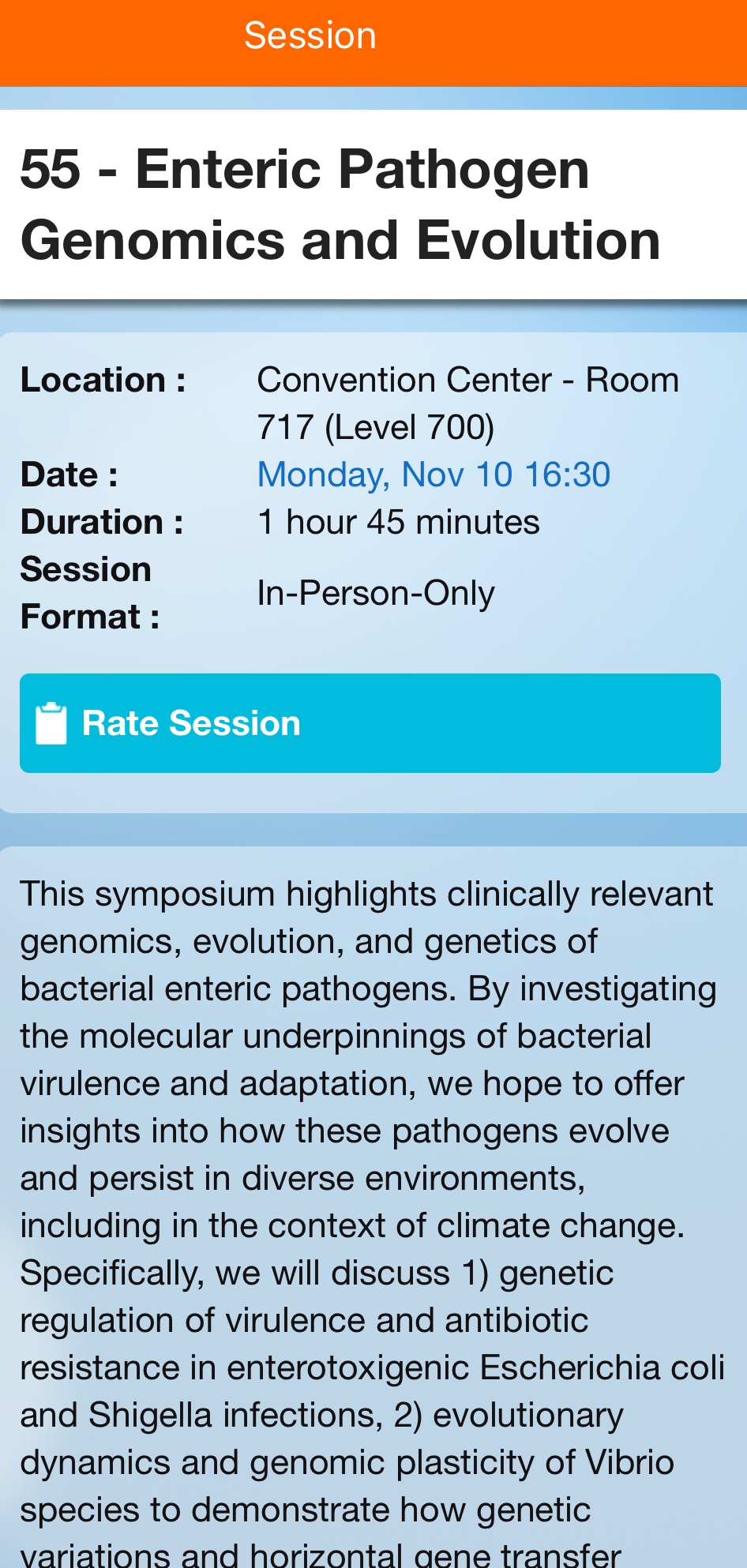Tap the In-Person-Only format value
The height and width of the screenshot is (1568, 747).
point(376,593)
